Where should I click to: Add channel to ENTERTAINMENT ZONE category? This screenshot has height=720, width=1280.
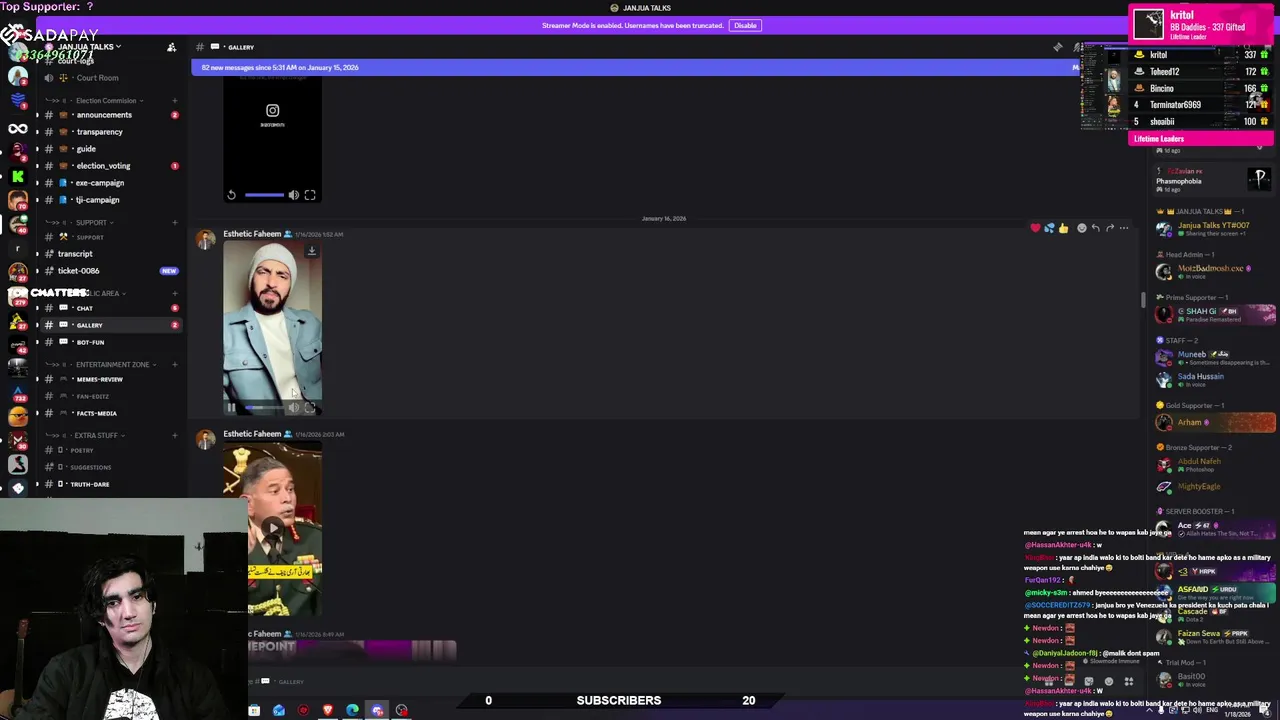point(174,364)
